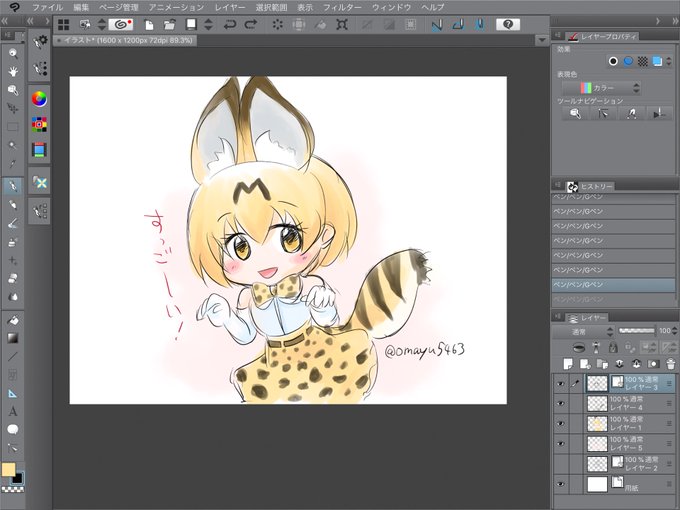Viewport: 680px width, 510px height.
Task: Select the Auto select magic wand tool
Action: click(13, 145)
